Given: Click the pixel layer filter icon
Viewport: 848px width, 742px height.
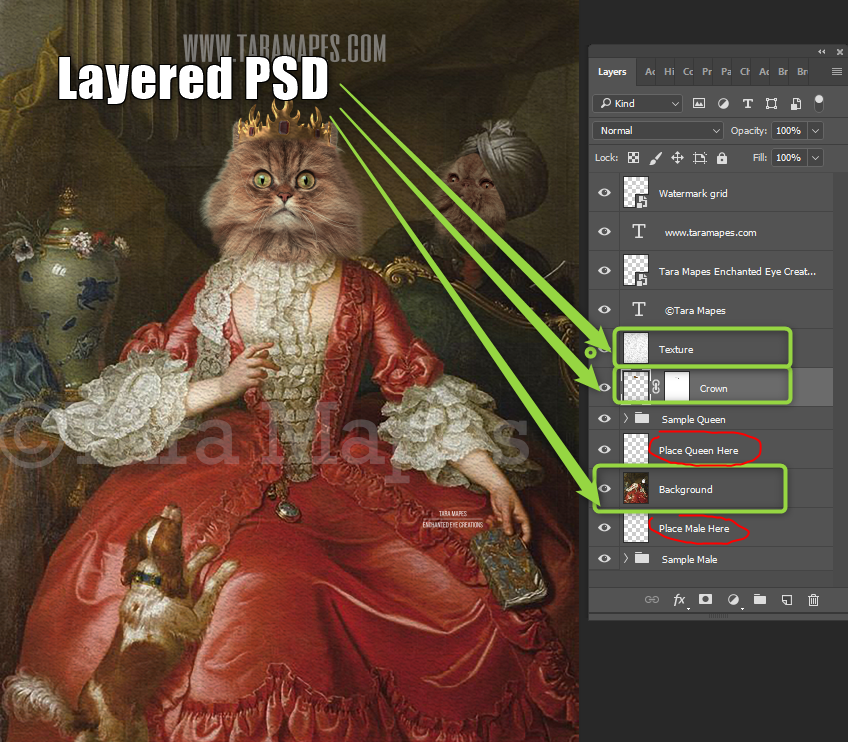Looking at the screenshot, I should coord(699,103).
